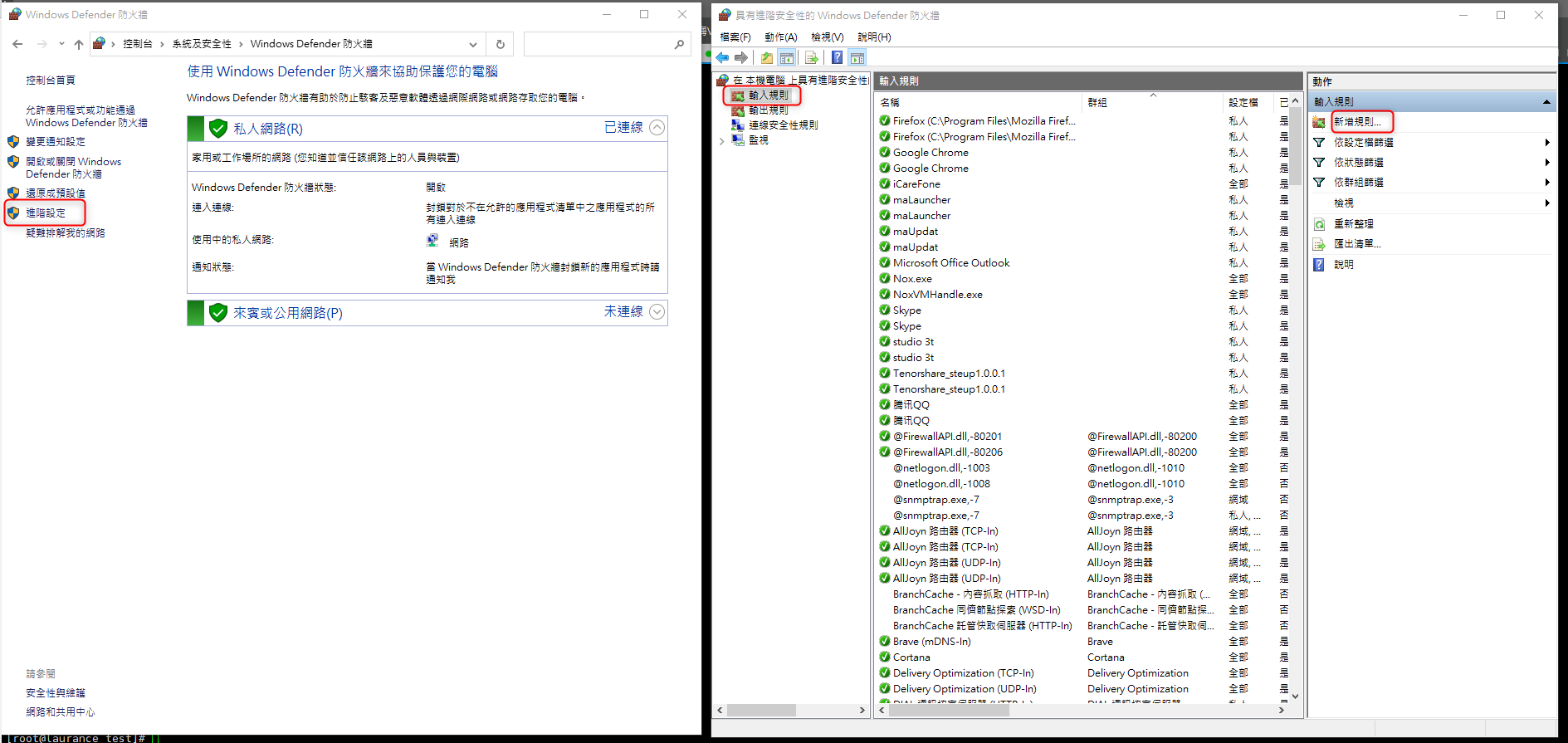Click the blue Help question mark toolbar icon
Screen dimensions: 1568x743
837,57
